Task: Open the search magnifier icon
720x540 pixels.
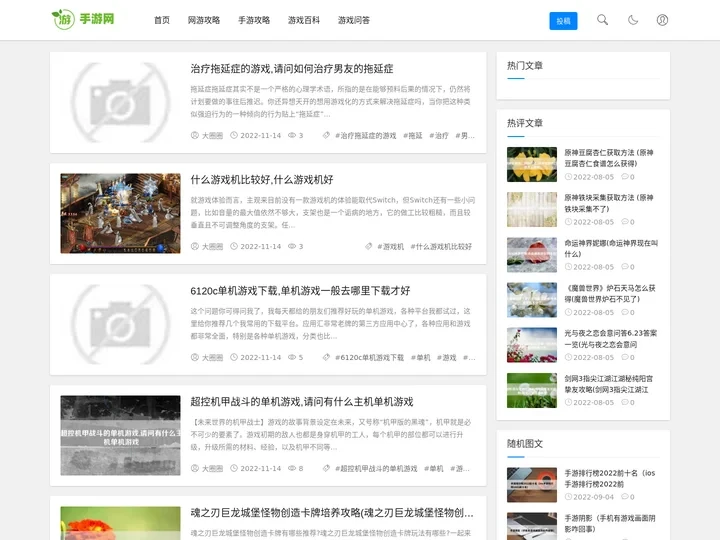Action: point(602,20)
